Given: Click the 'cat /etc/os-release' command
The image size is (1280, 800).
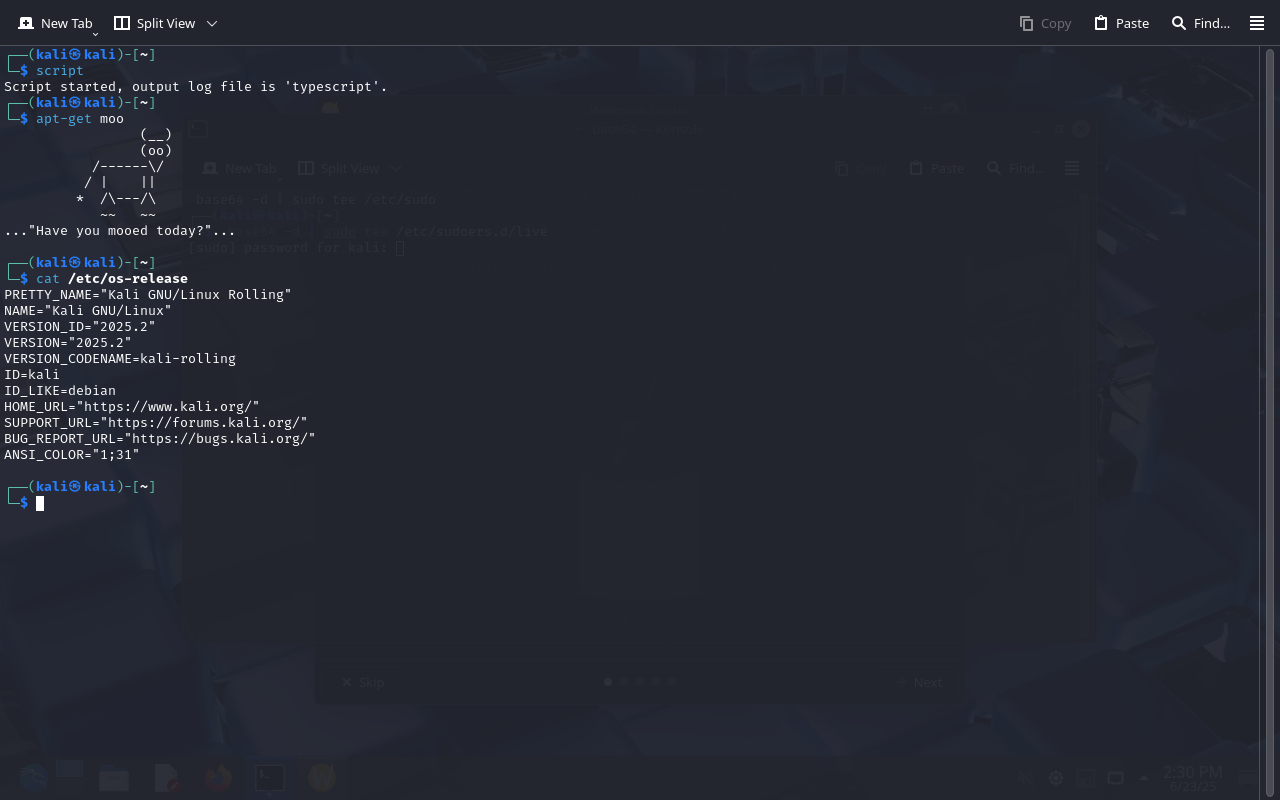Looking at the screenshot, I should point(112,279).
